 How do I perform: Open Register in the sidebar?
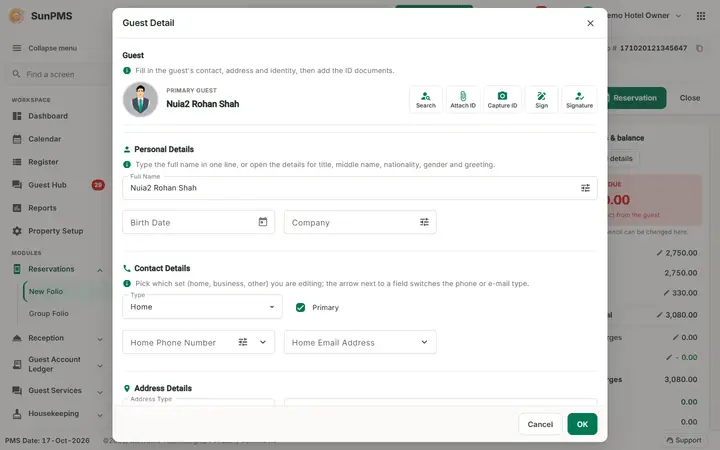[43, 162]
